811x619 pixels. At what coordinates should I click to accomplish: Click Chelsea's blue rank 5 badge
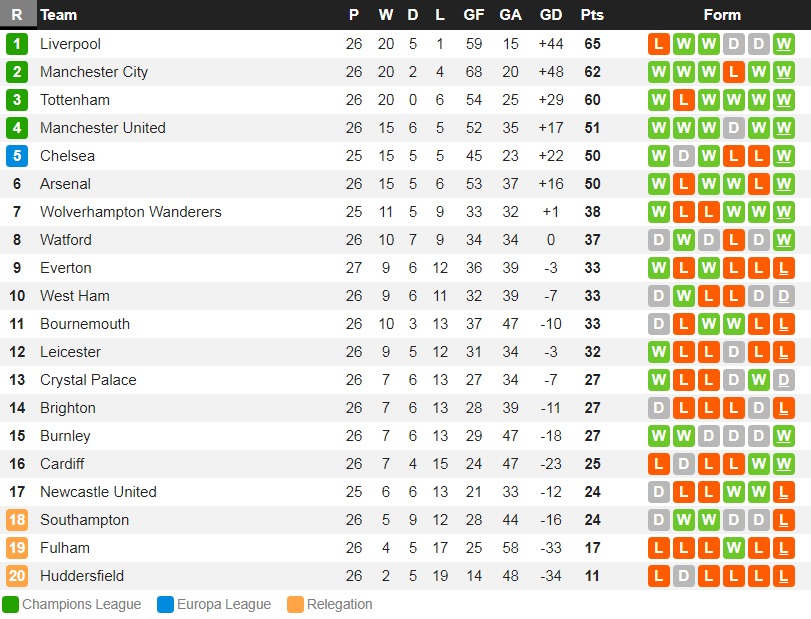[17, 156]
